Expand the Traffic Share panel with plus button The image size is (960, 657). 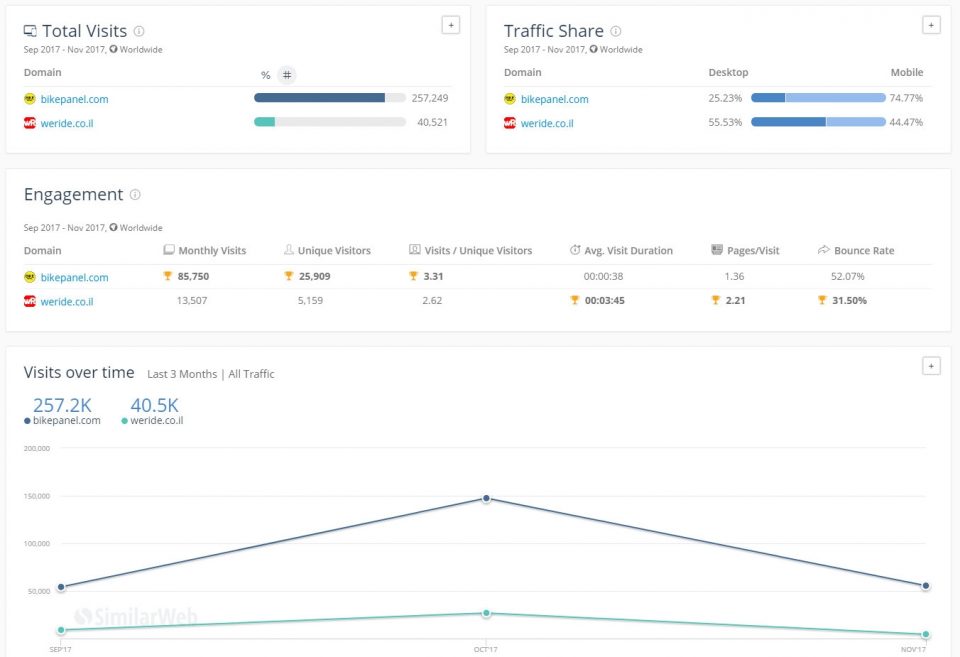pyautogui.click(x=931, y=25)
